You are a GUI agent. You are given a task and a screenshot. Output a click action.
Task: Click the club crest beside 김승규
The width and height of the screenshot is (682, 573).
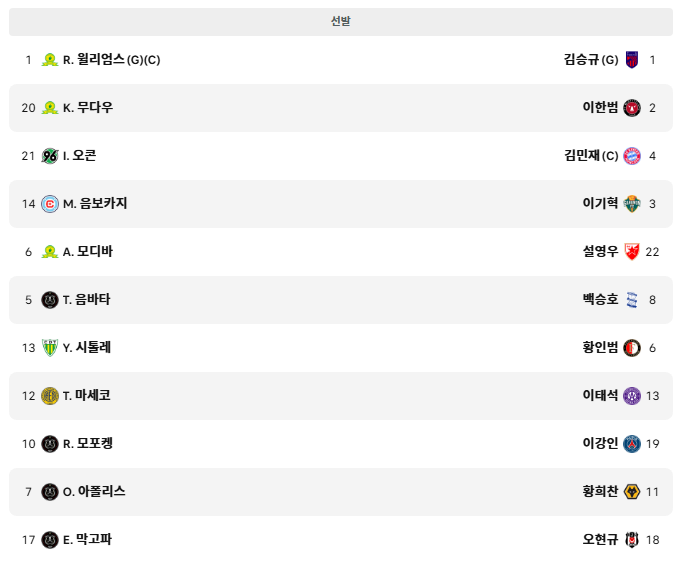pyautogui.click(x=632, y=60)
